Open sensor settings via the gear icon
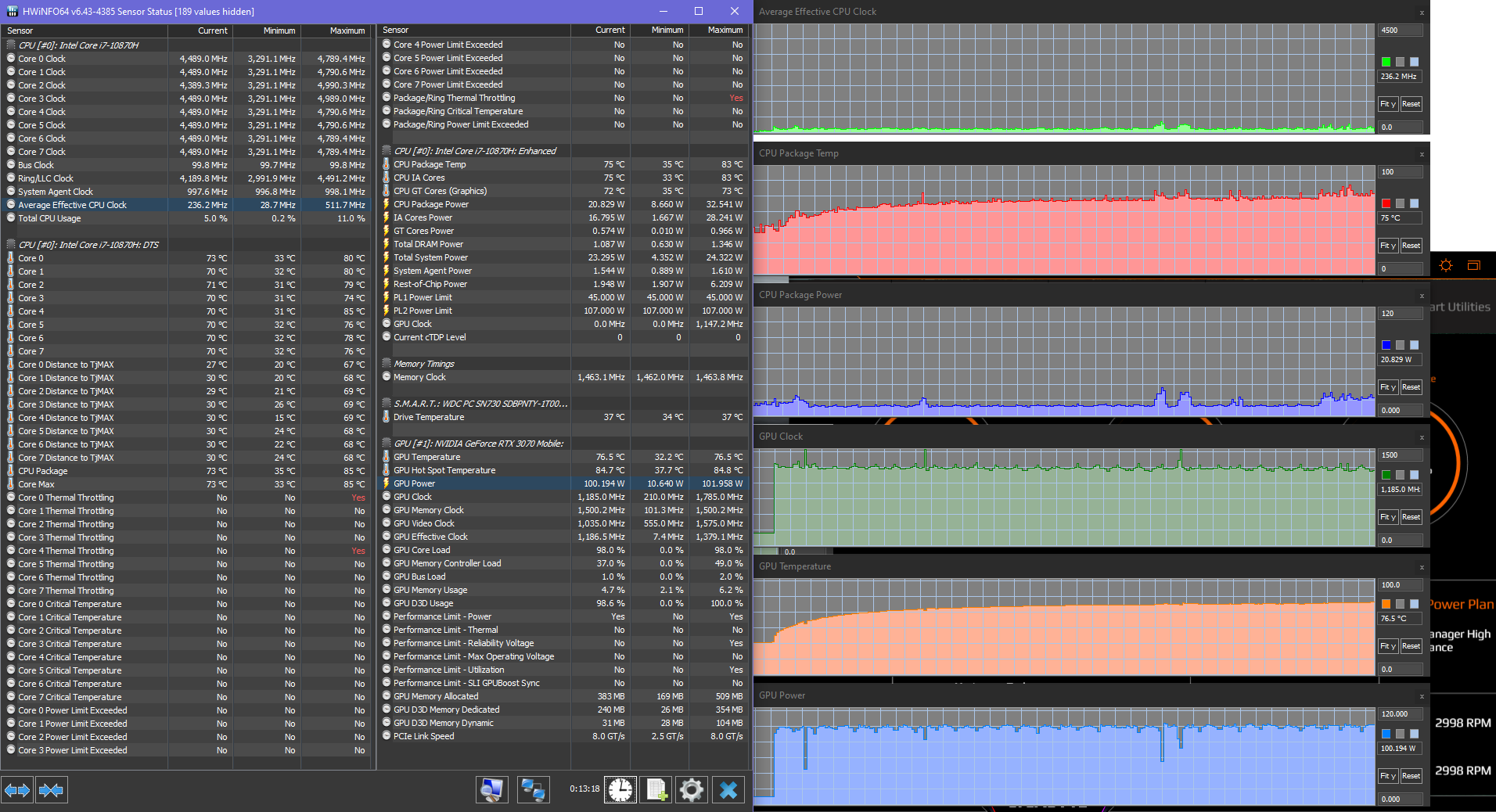Image resolution: width=1496 pixels, height=812 pixels. point(692,790)
